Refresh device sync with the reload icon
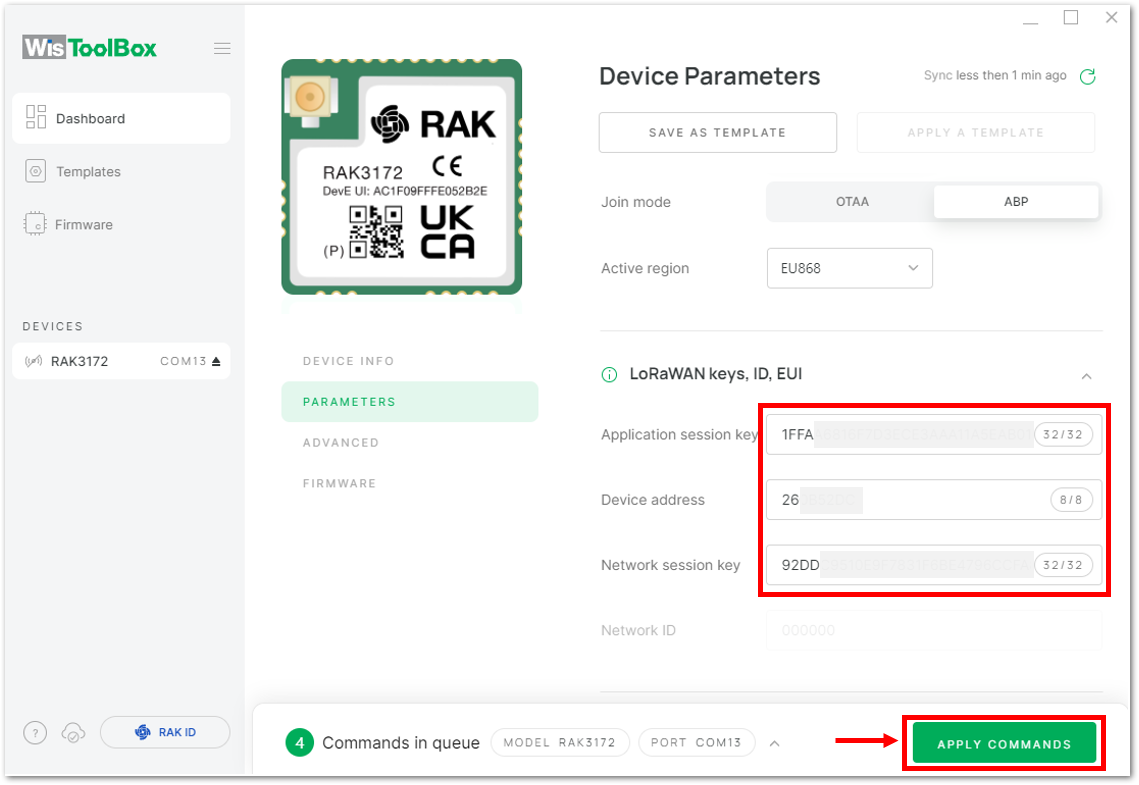Screen dimensions: 1139x785 [1087, 76]
